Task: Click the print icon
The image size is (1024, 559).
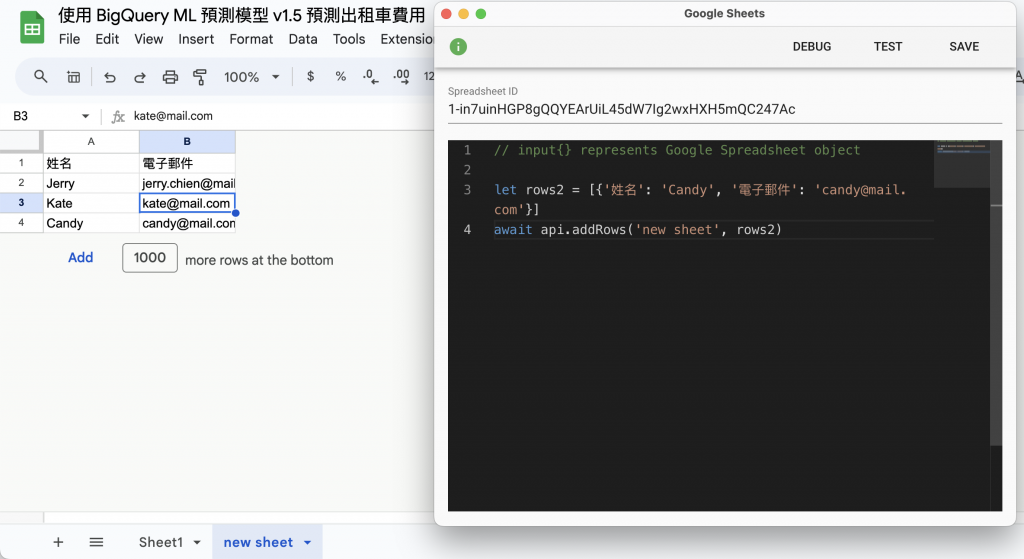Action: tap(170, 77)
